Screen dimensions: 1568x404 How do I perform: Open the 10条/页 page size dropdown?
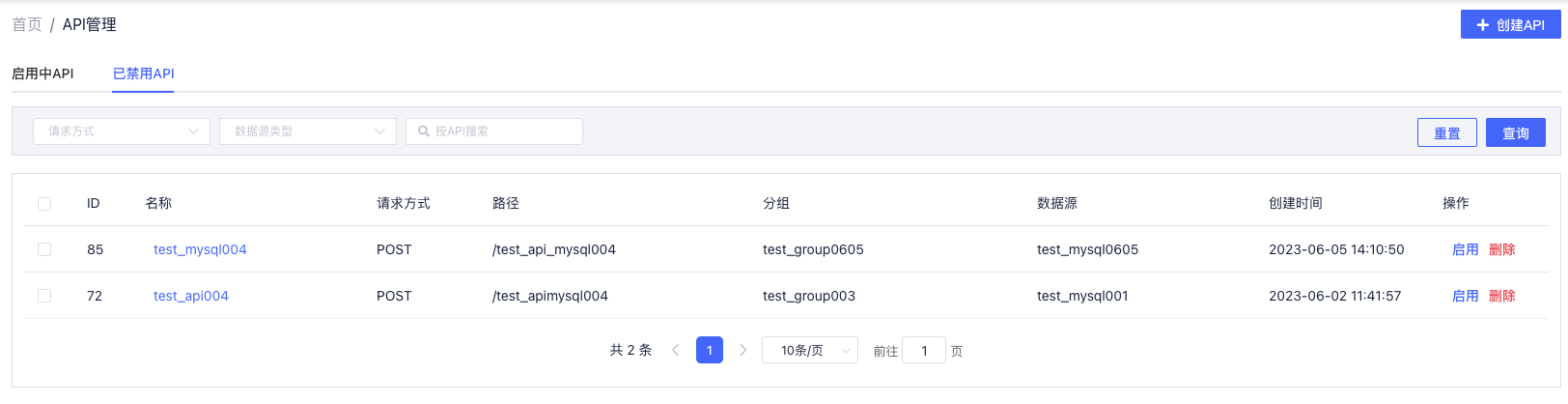point(810,350)
